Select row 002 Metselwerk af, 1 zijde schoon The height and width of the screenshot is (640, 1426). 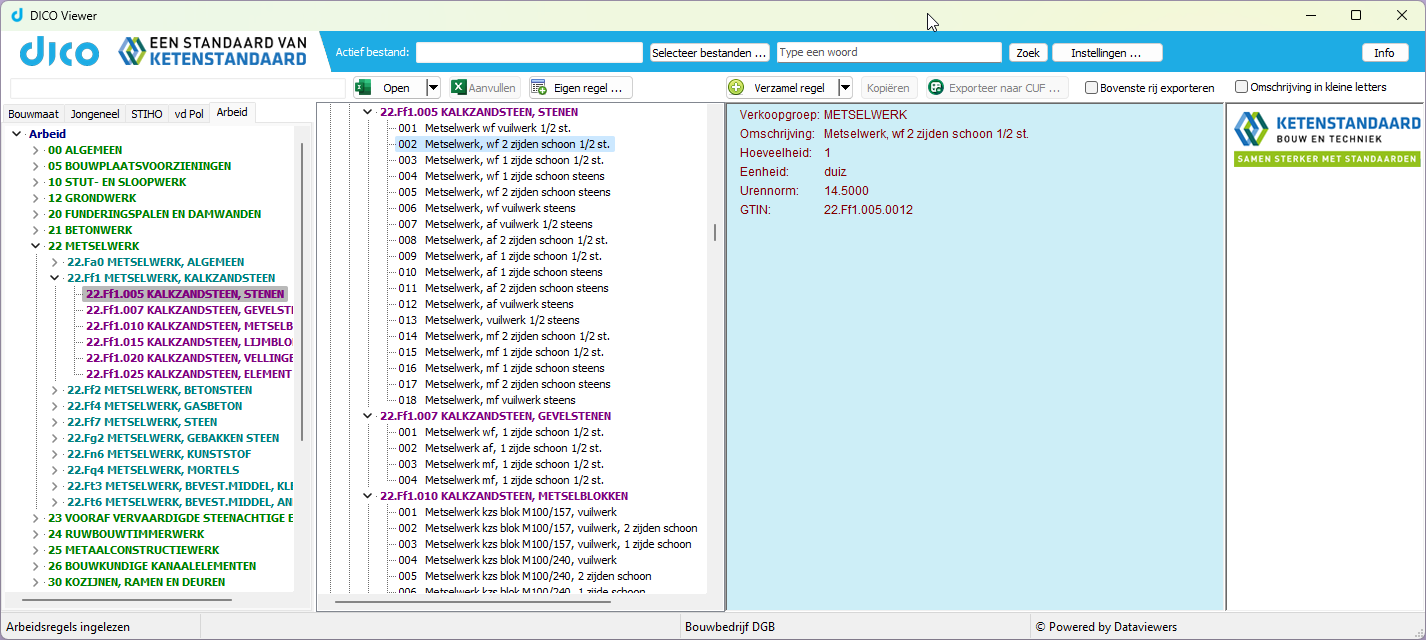tap(500, 448)
